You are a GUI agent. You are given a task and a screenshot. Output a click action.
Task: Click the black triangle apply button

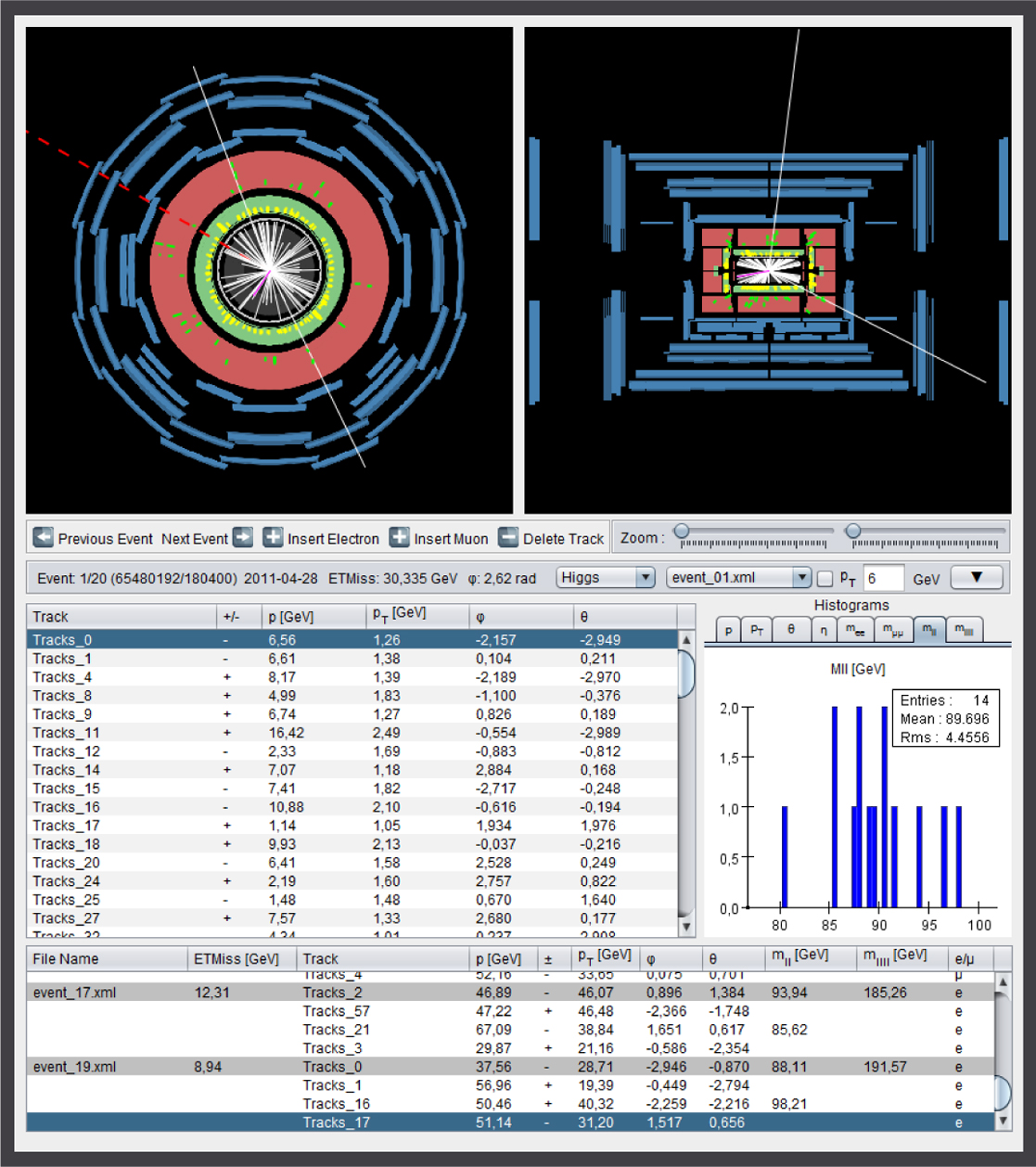(x=976, y=578)
